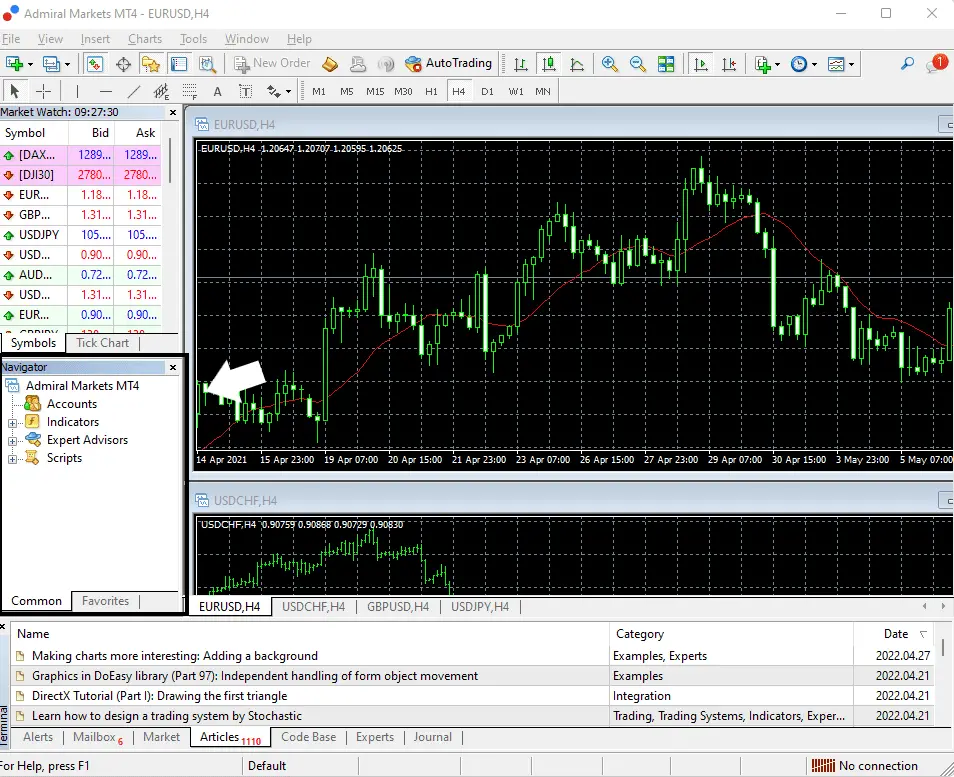The width and height of the screenshot is (954, 777).
Task: Switch to Tick Chart tab
Action: [x=102, y=343]
